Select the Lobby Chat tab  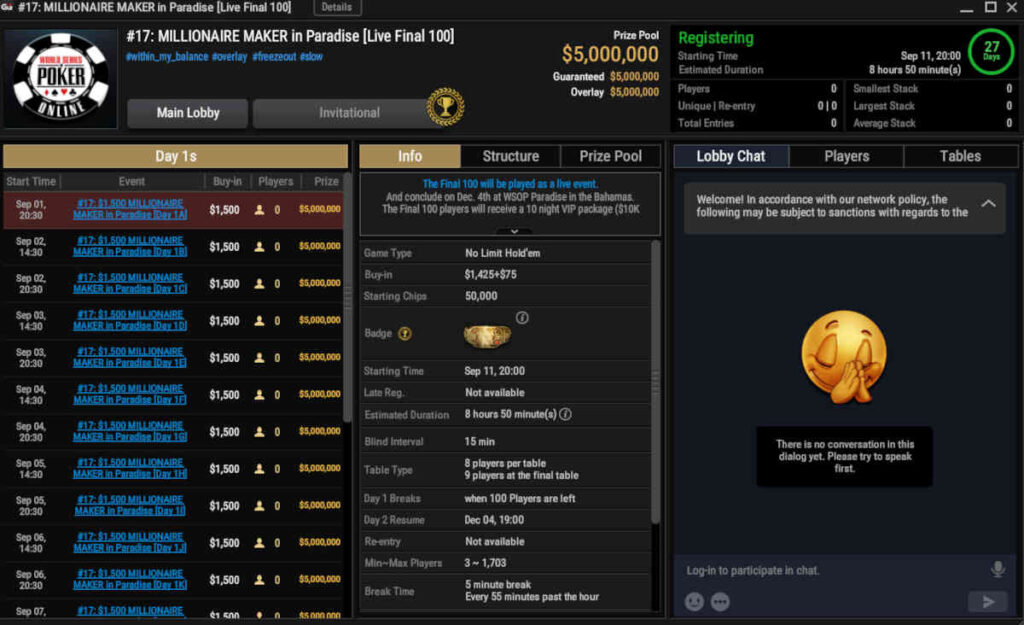pos(731,156)
